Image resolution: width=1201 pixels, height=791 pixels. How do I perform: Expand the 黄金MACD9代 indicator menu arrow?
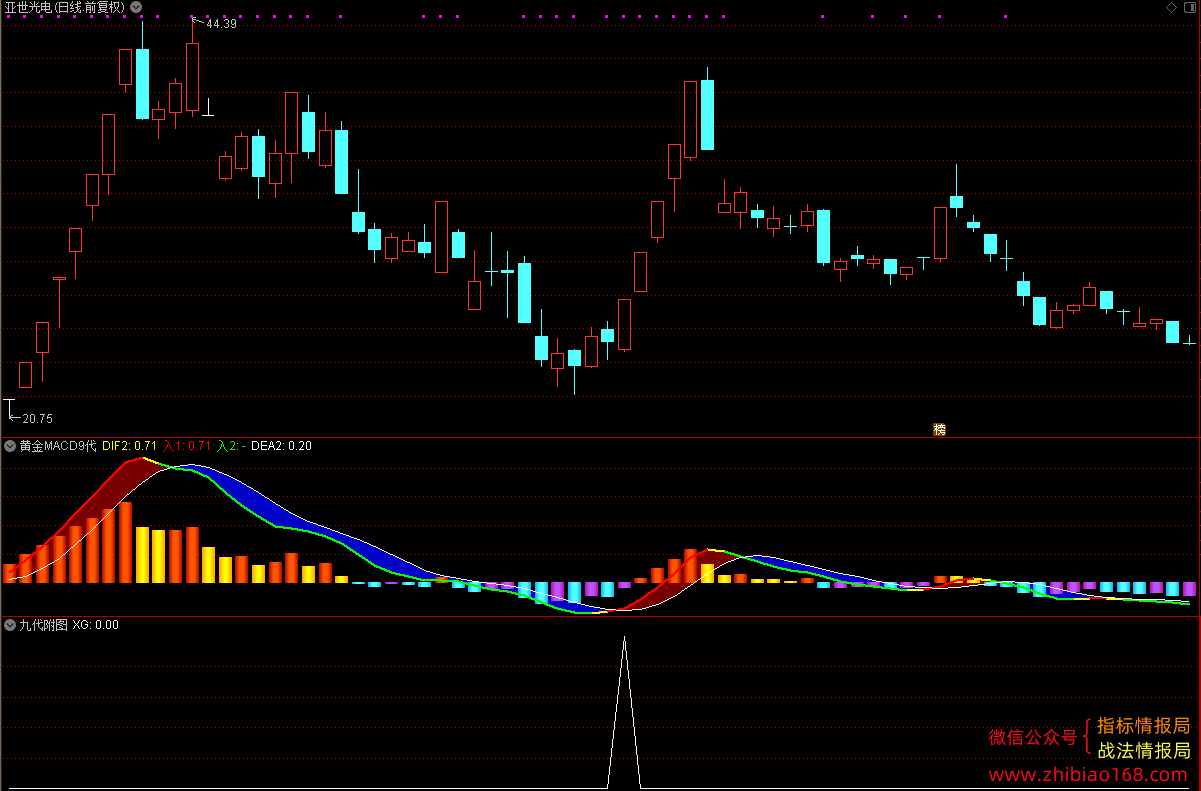[x=10, y=446]
